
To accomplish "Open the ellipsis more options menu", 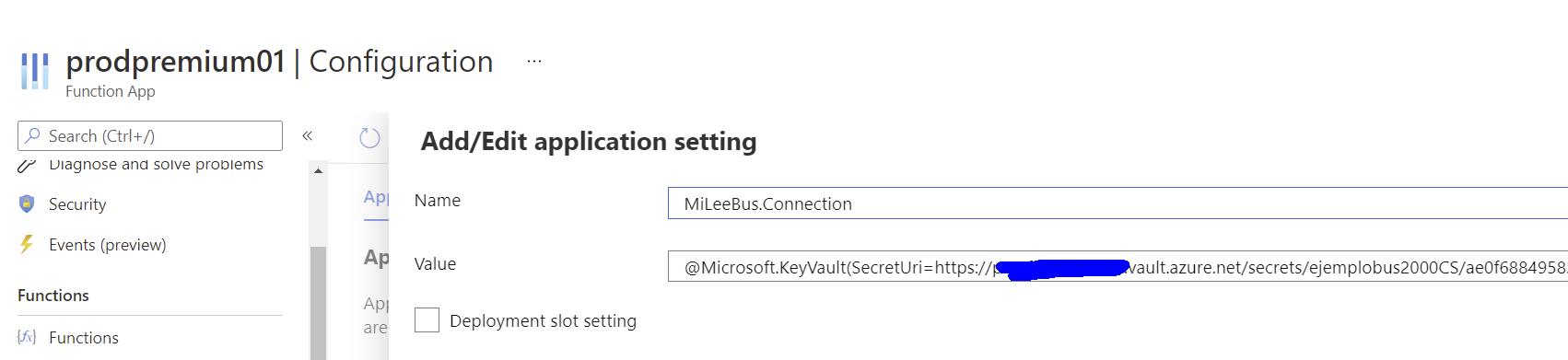I will pos(534,62).
